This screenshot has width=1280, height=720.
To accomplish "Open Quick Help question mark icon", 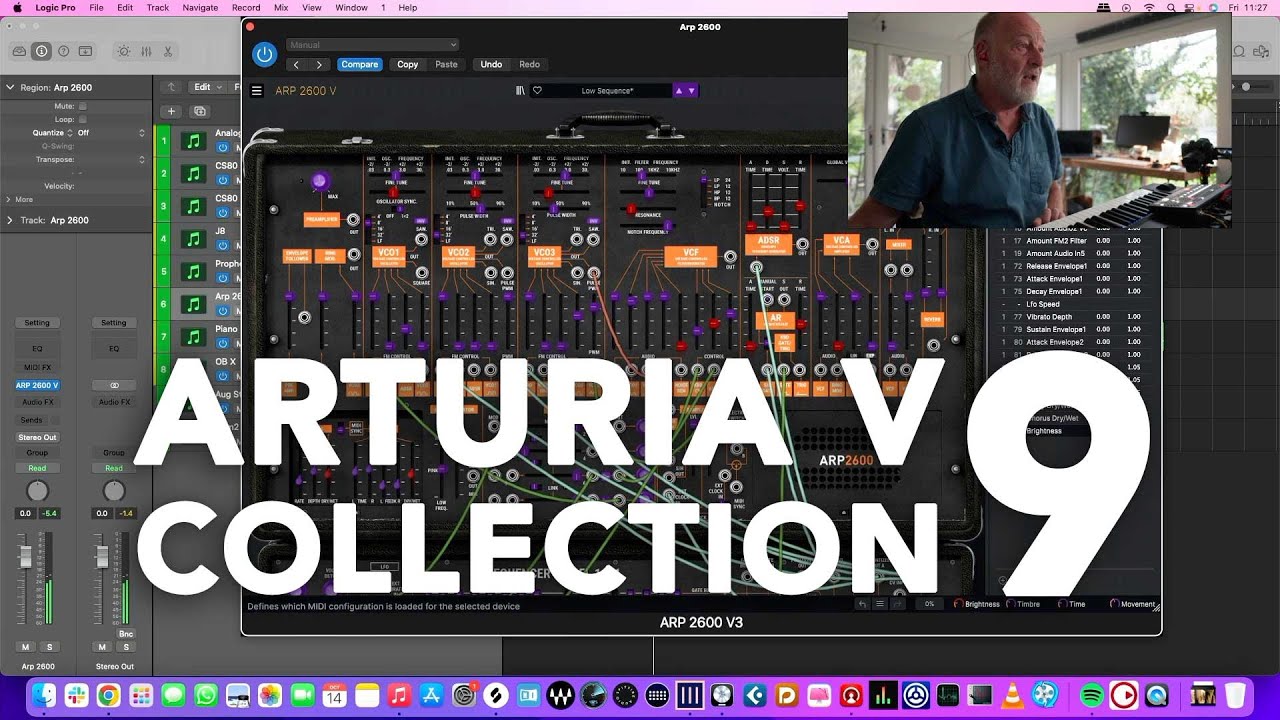I will pos(64,51).
